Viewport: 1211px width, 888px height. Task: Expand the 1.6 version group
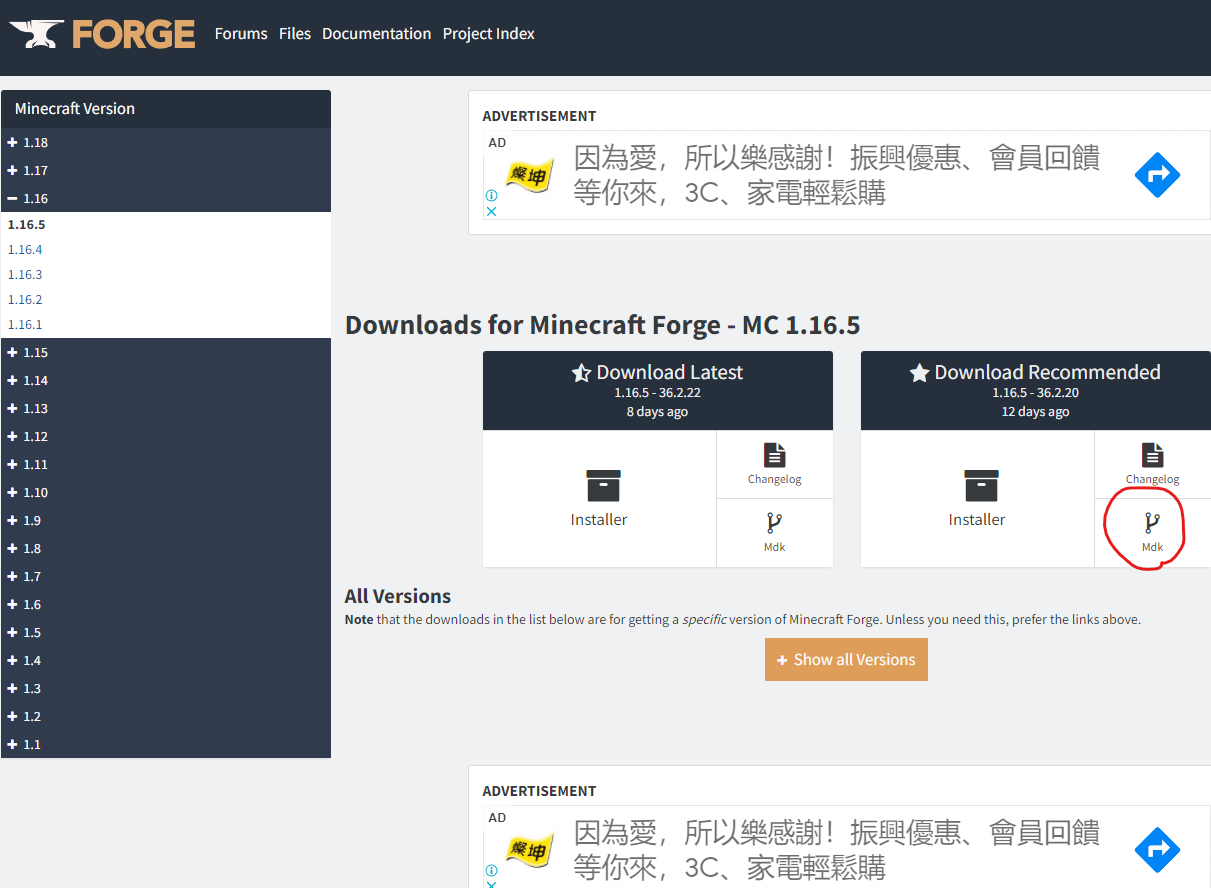coord(166,604)
